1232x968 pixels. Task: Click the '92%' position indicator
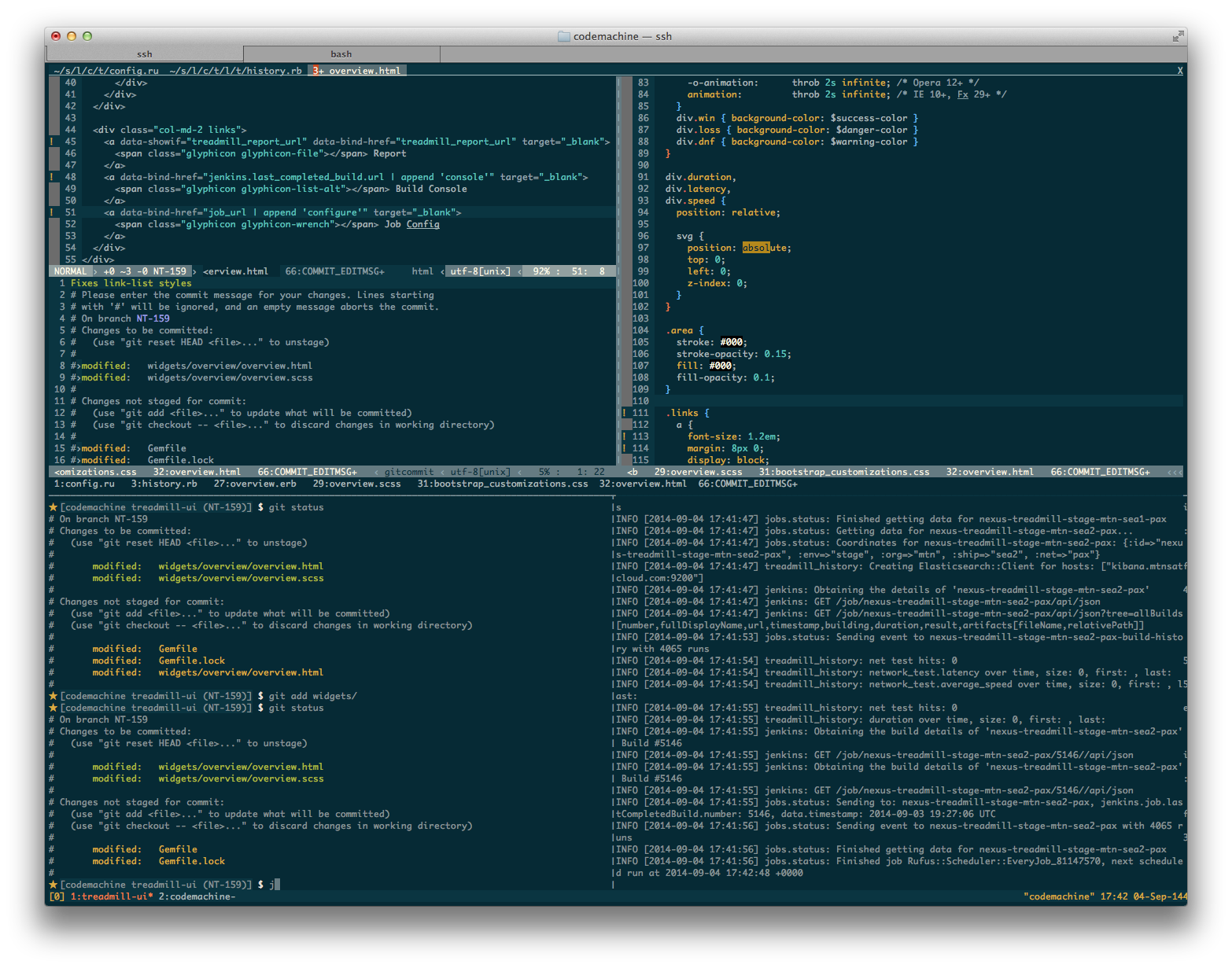coord(541,271)
